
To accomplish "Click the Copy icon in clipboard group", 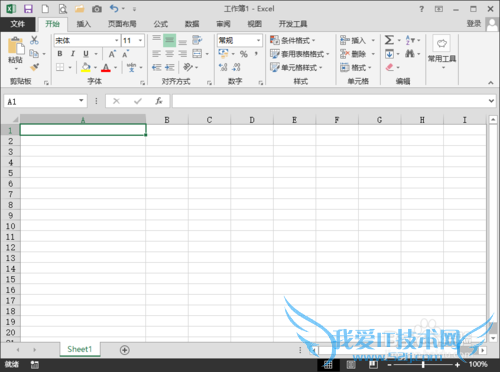I will (34, 53).
